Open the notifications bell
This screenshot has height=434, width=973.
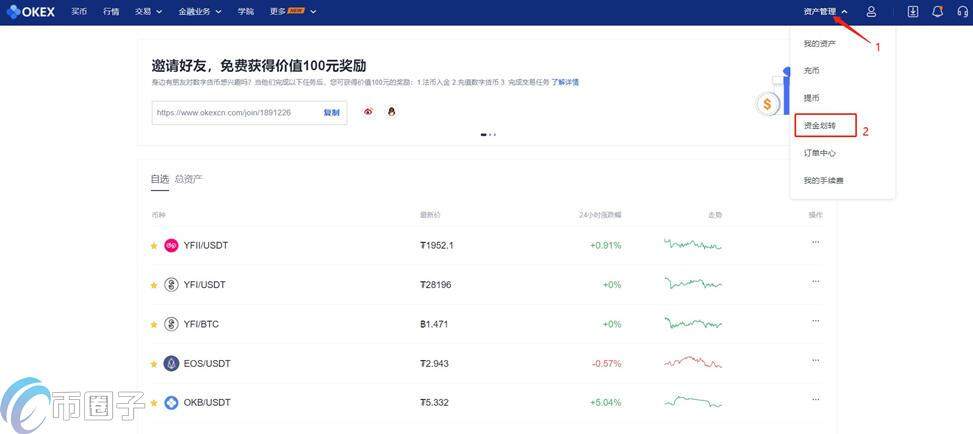point(938,11)
